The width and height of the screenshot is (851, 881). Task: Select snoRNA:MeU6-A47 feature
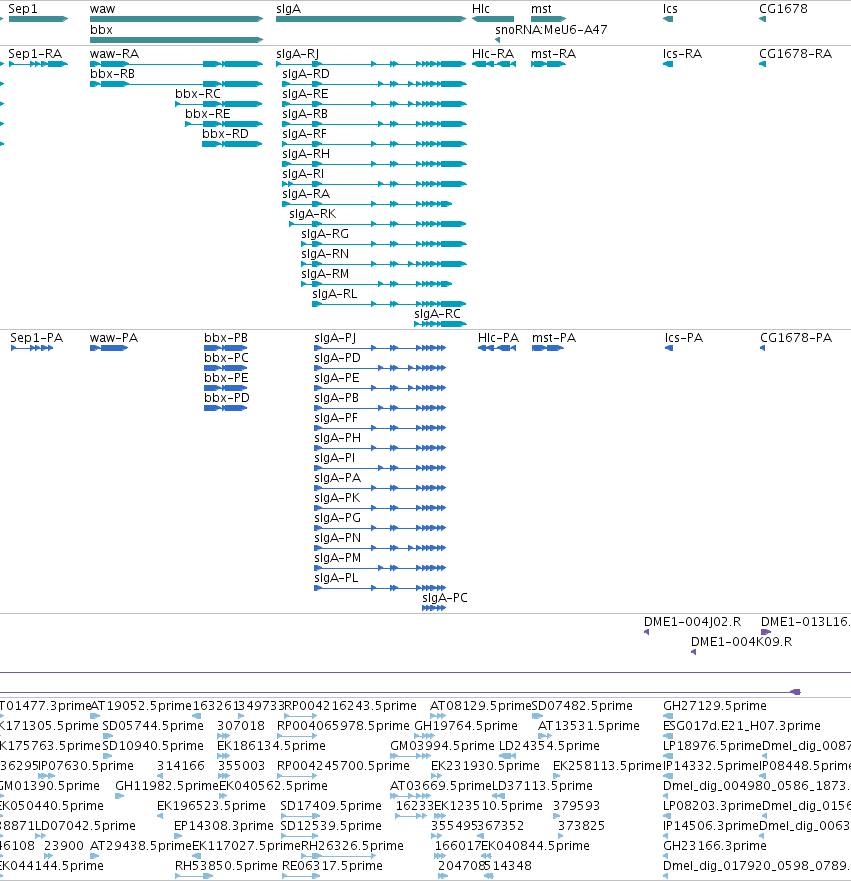pyautogui.click(x=498, y=40)
